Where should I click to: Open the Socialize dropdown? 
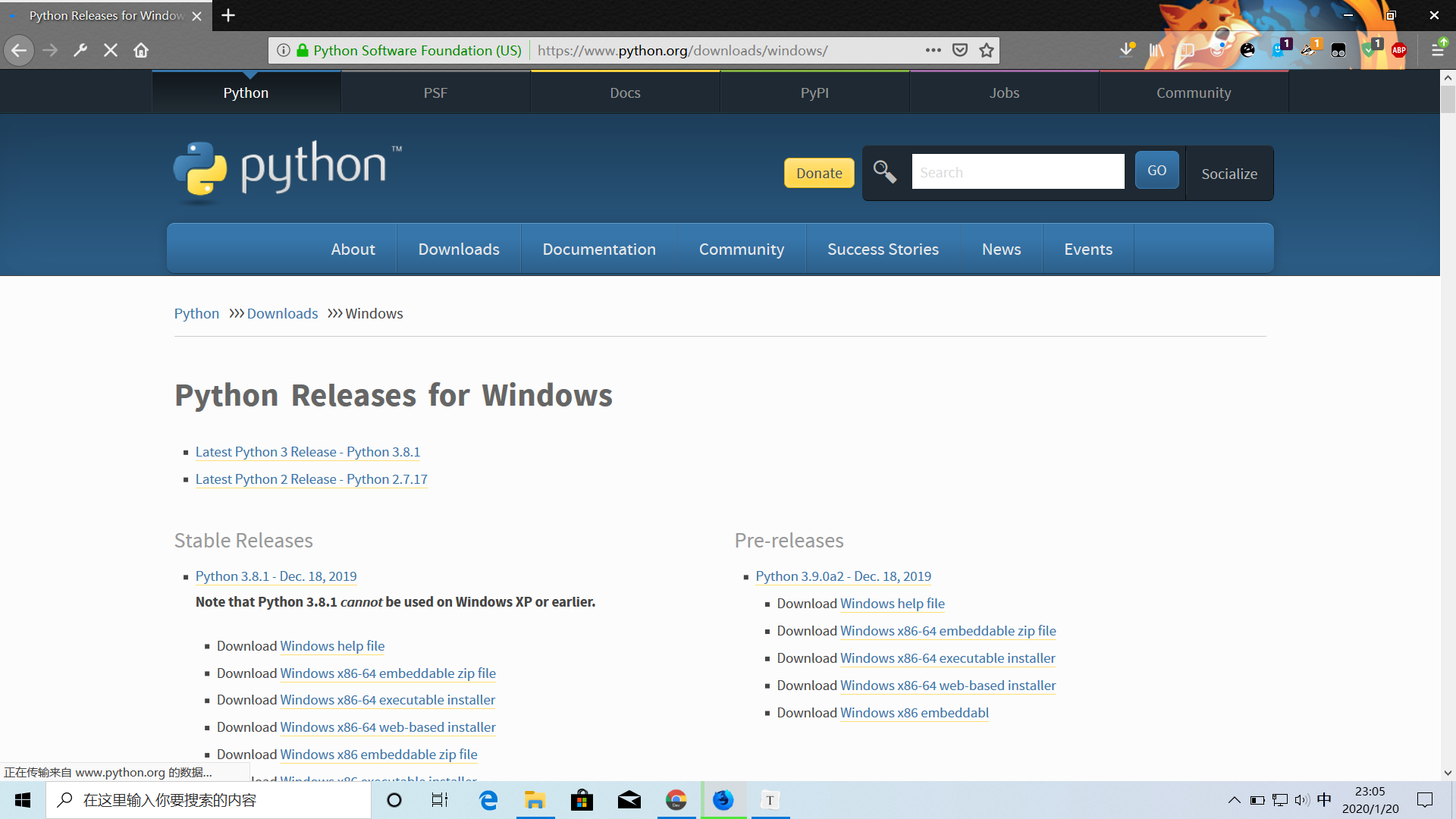(1229, 174)
